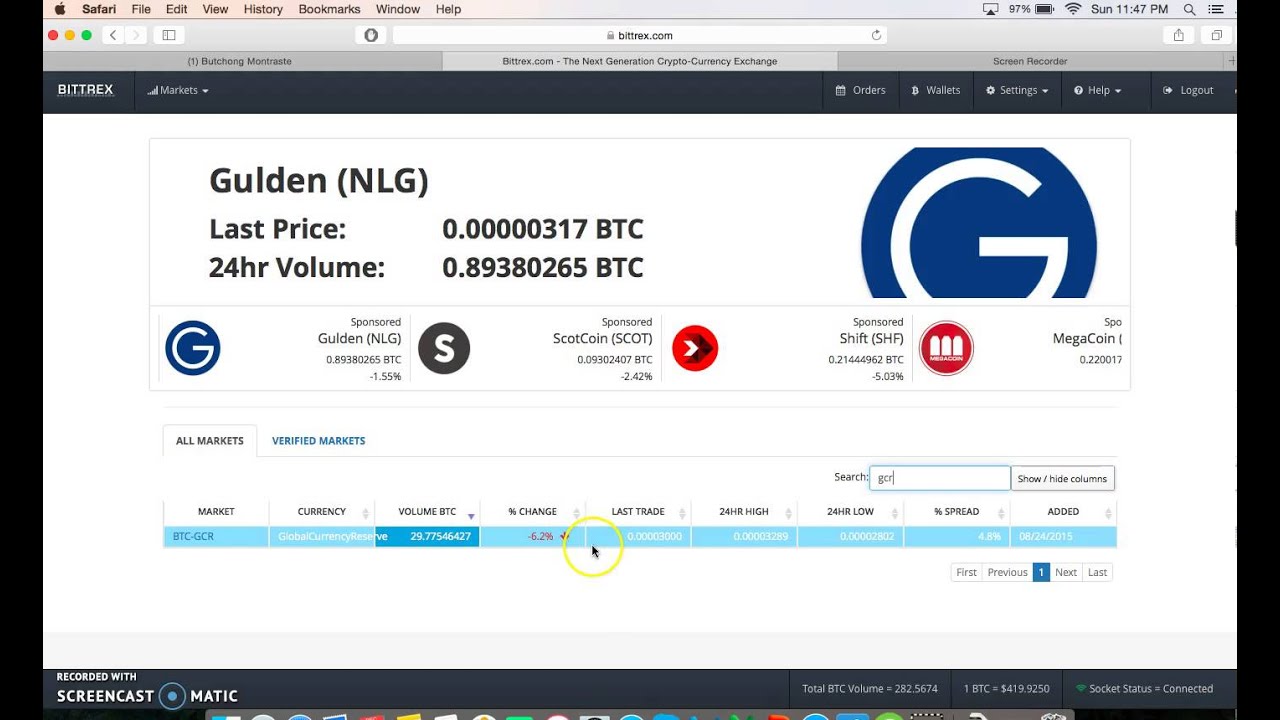Switch to the Screen Recorder tab

[1030, 61]
